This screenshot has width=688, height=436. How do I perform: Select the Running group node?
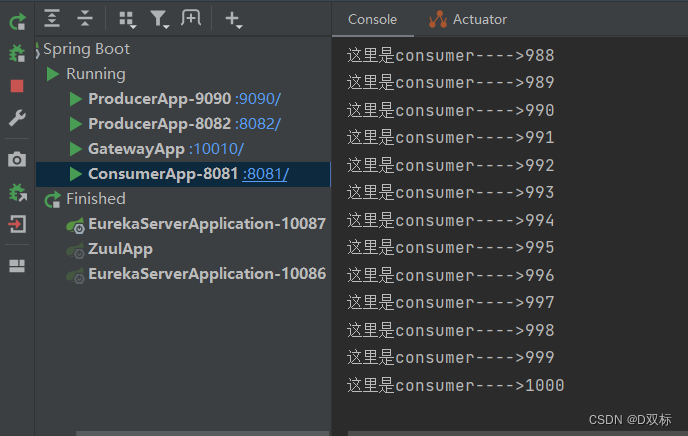click(96, 74)
